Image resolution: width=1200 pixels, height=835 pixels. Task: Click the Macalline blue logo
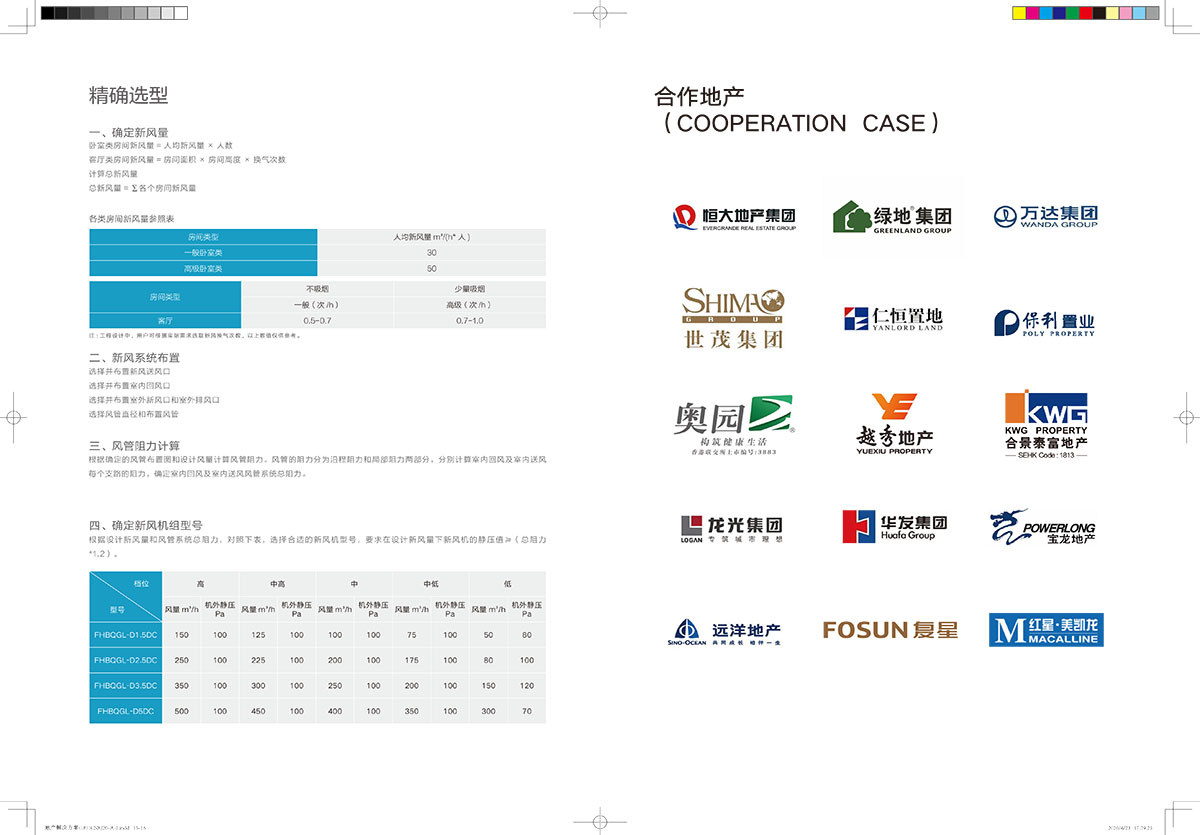point(1045,629)
